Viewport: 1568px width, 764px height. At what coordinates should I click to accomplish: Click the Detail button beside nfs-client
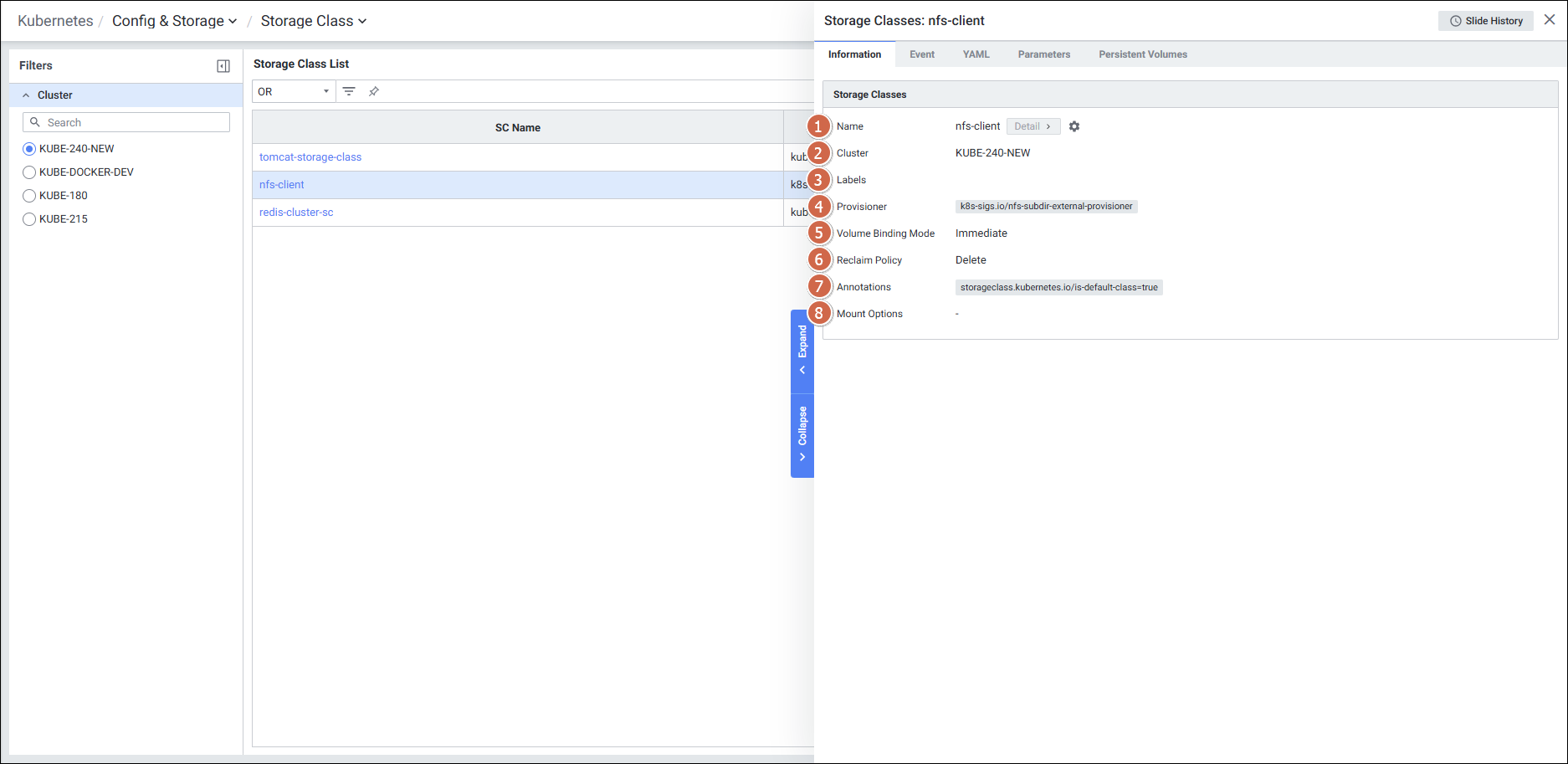coord(1033,126)
